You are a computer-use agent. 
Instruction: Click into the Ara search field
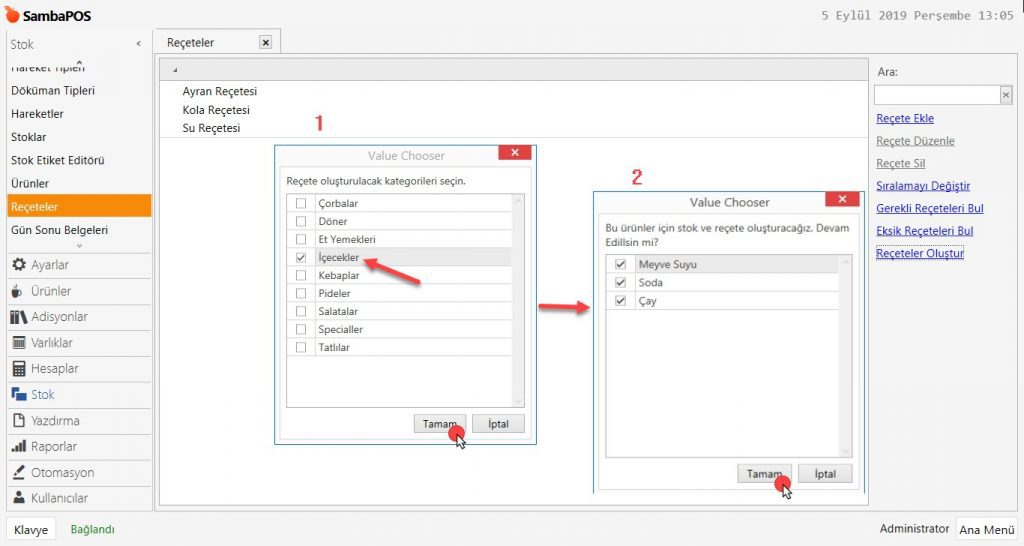(936, 95)
